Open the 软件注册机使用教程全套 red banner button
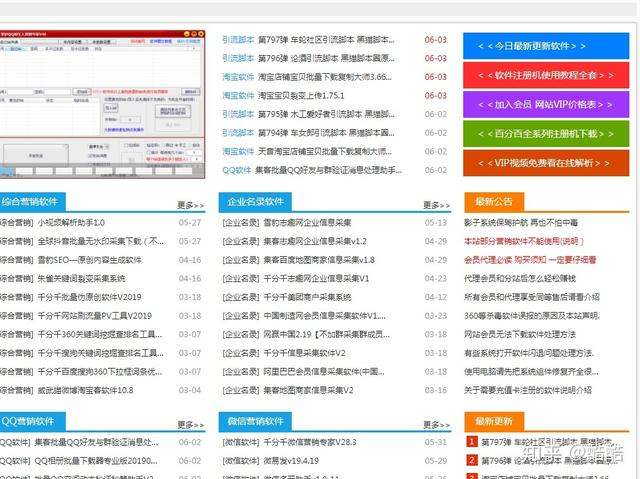The image size is (640, 479). pyautogui.click(x=546, y=75)
